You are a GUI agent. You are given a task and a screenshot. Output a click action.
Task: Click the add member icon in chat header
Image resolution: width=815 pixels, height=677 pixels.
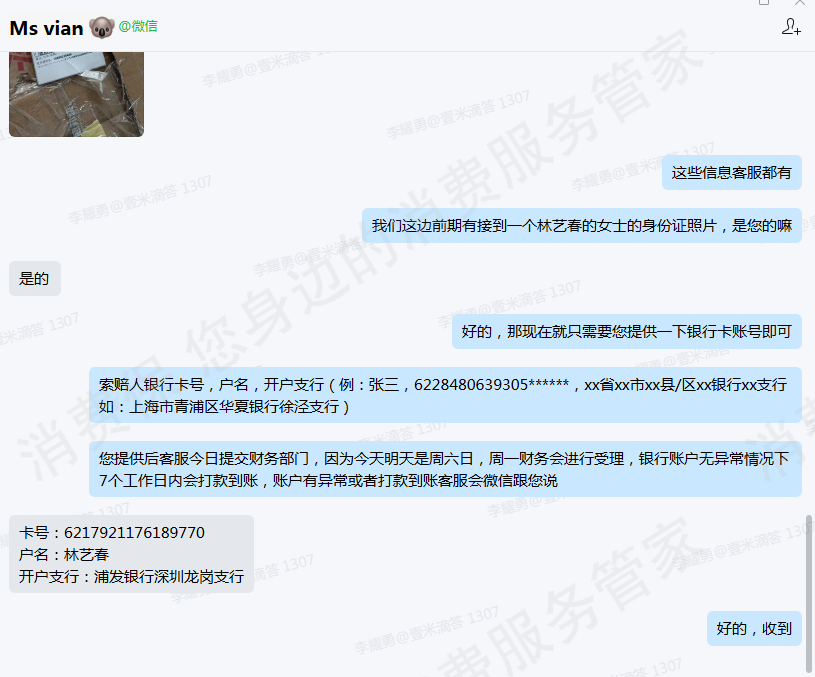pyautogui.click(x=791, y=27)
